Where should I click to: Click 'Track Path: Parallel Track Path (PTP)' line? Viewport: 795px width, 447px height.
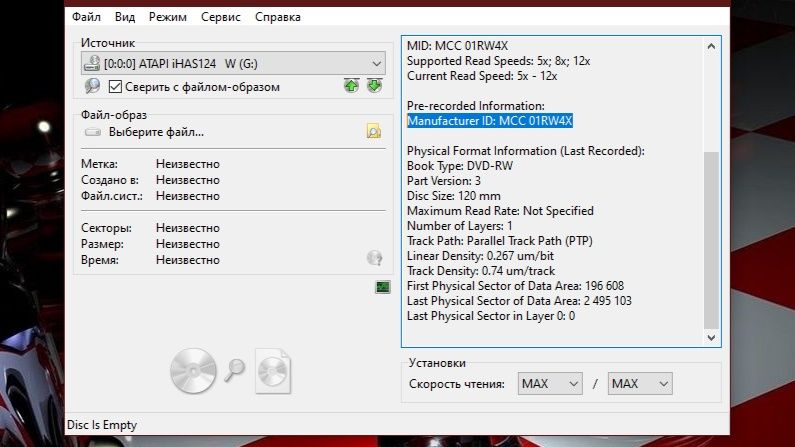[x=500, y=241]
